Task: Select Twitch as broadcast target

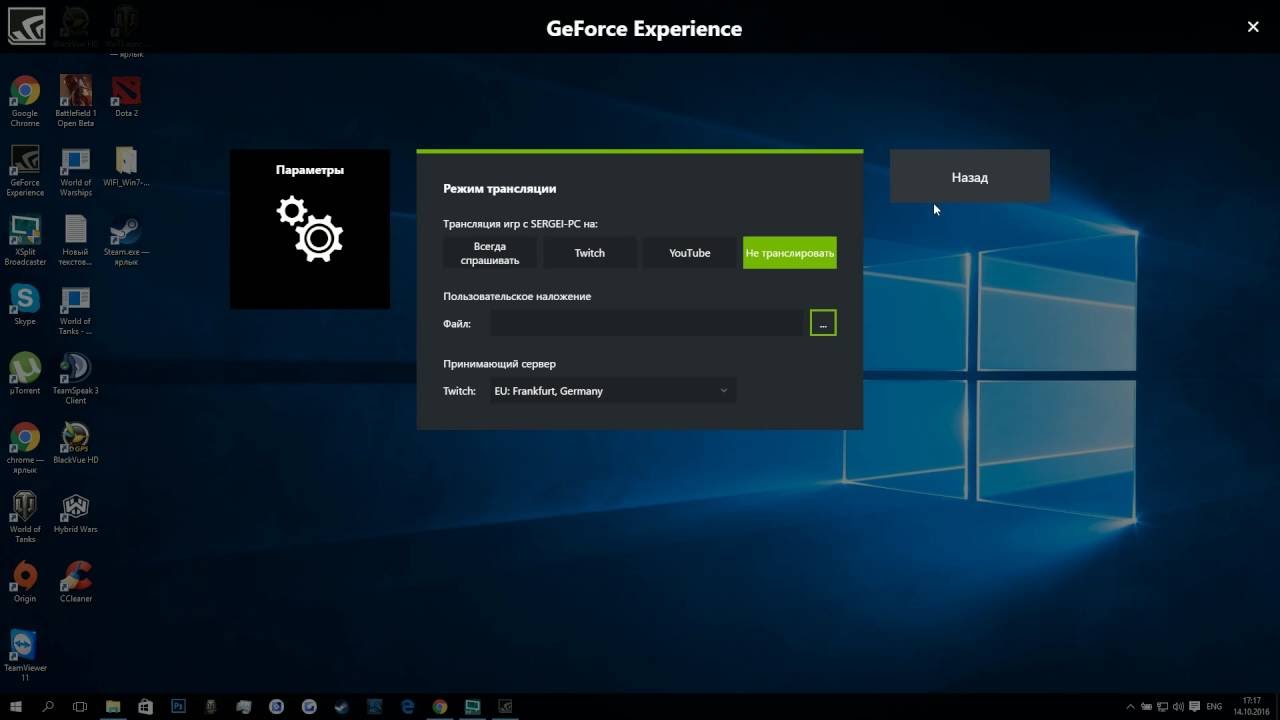Action: [x=590, y=253]
